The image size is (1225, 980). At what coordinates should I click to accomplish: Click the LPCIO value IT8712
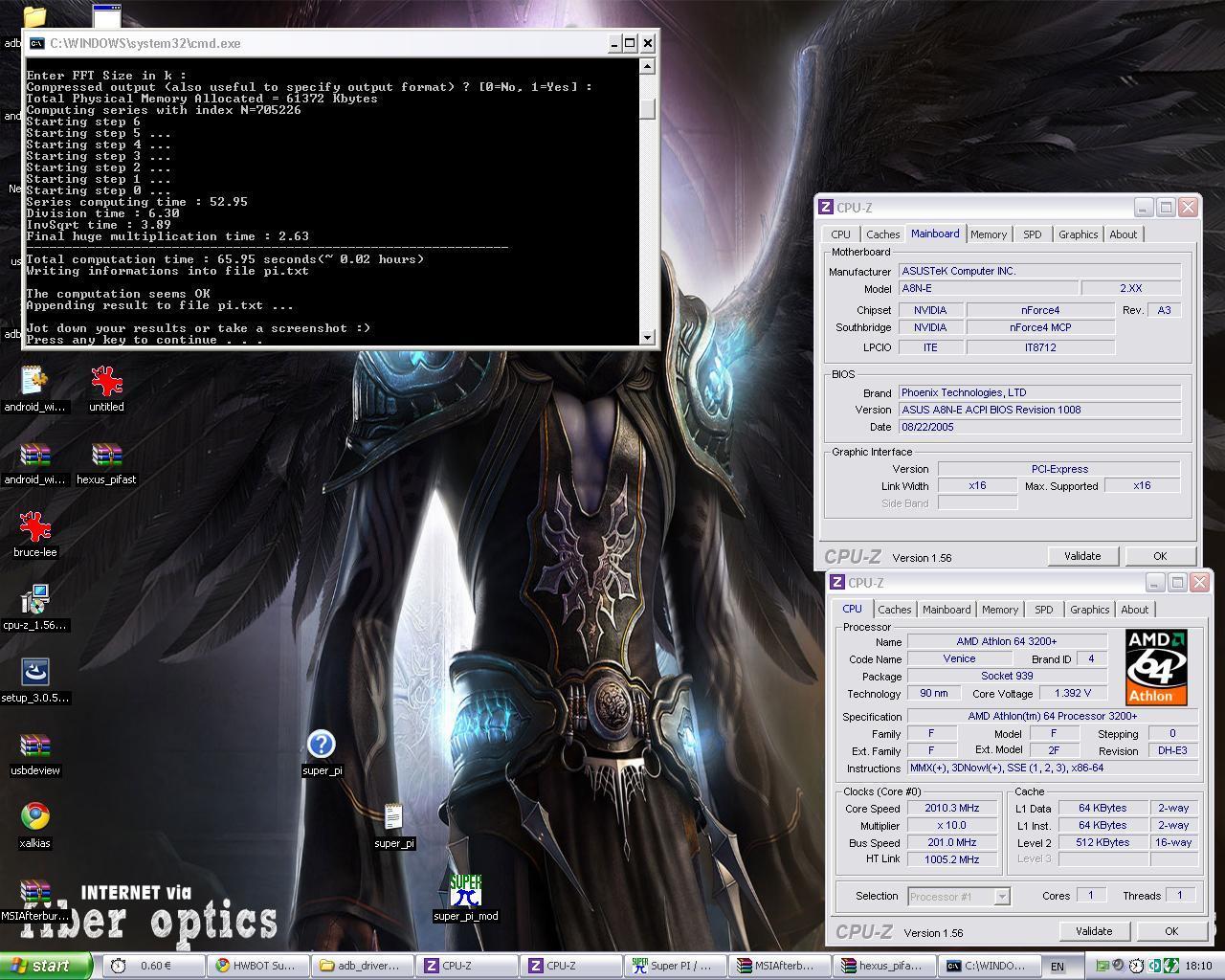(x=1040, y=347)
